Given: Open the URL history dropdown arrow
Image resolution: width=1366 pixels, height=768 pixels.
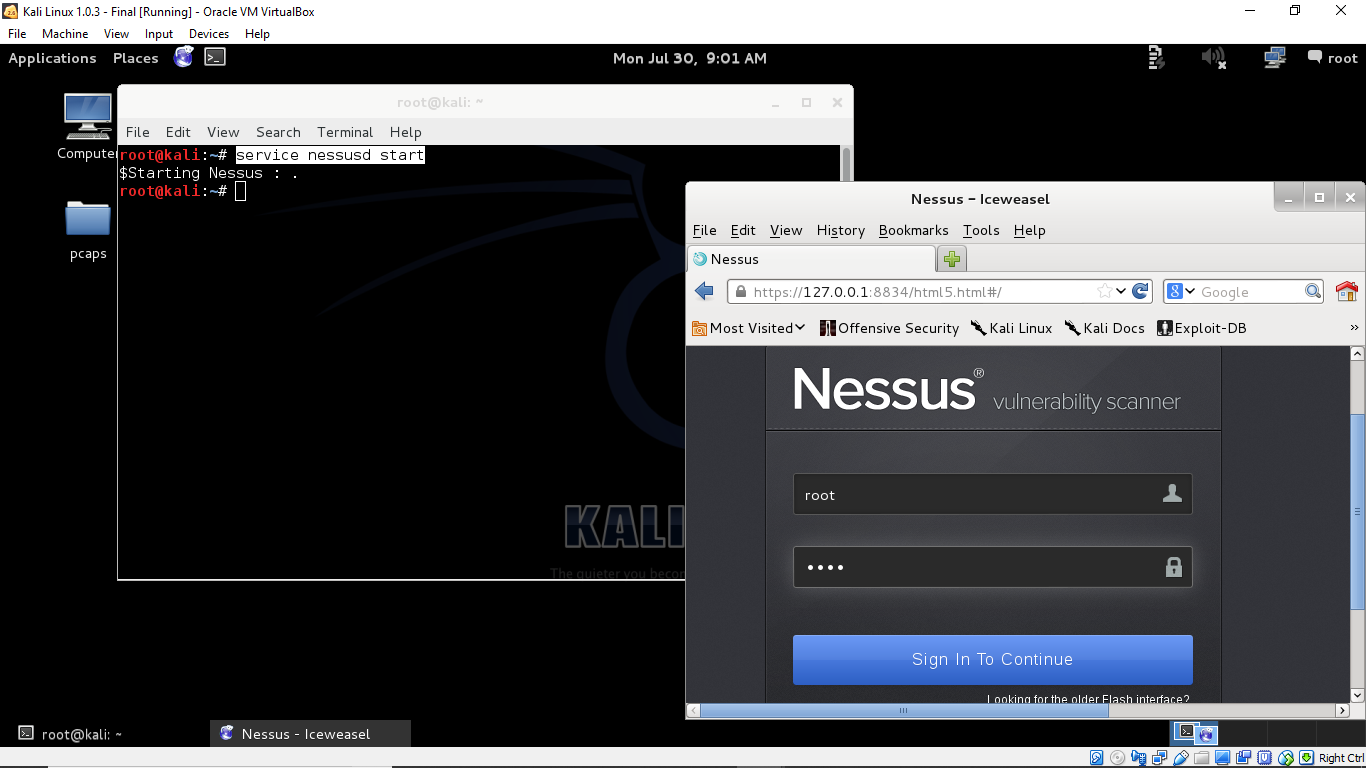Looking at the screenshot, I should pyautogui.click(x=1122, y=291).
